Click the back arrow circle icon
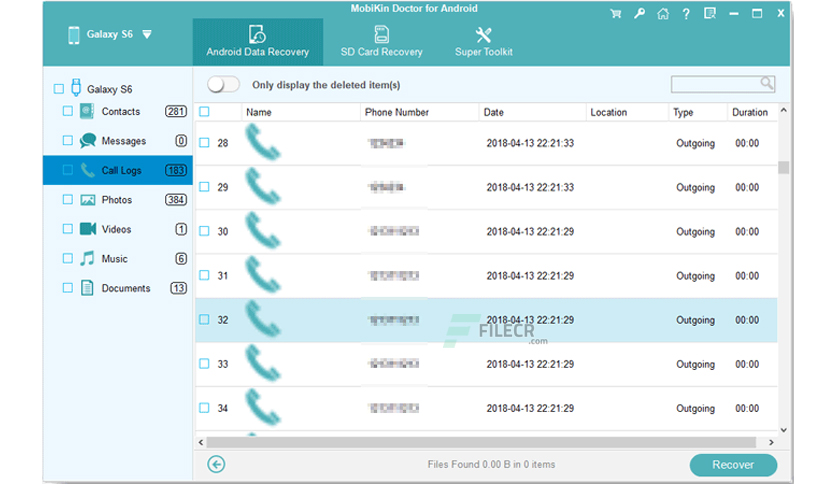Screen dimensions: 836x484 tap(216, 464)
